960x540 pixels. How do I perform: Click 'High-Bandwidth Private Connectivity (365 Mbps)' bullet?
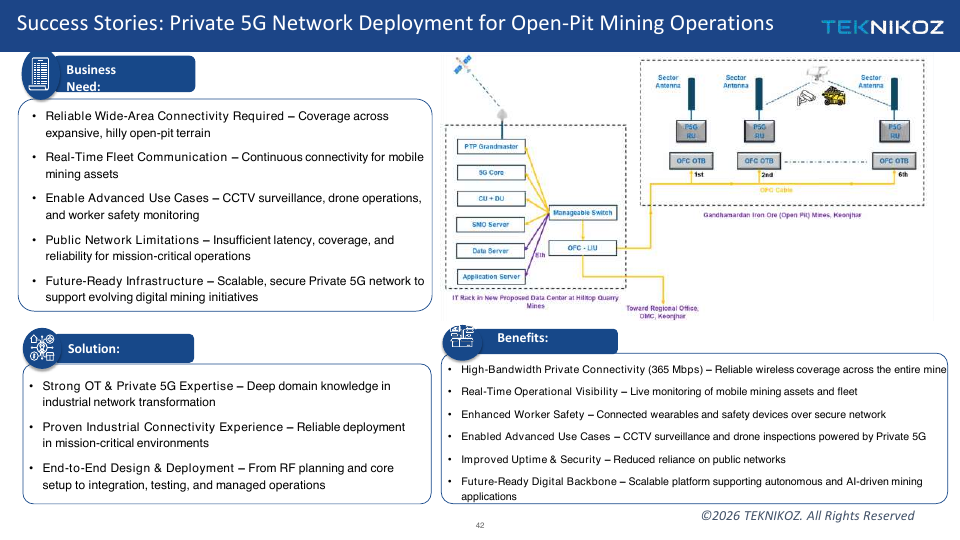tap(697, 369)
